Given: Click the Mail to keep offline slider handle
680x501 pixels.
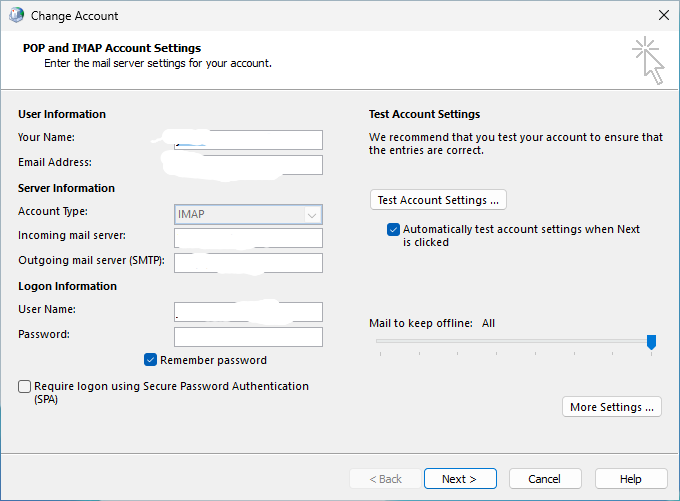Looking at the screenshot, I should tap(651, 342).
